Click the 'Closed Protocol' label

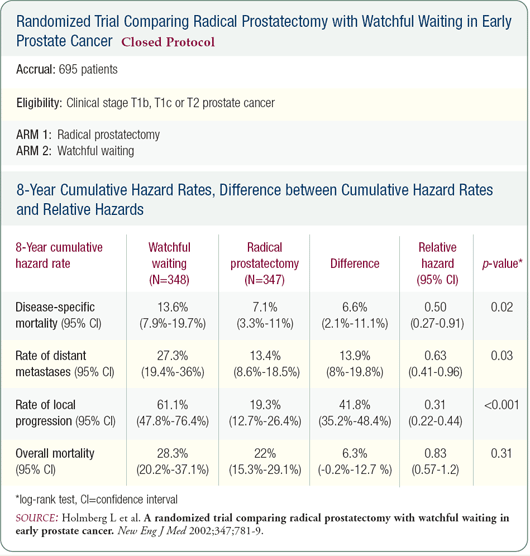click(x=168, y=42)
